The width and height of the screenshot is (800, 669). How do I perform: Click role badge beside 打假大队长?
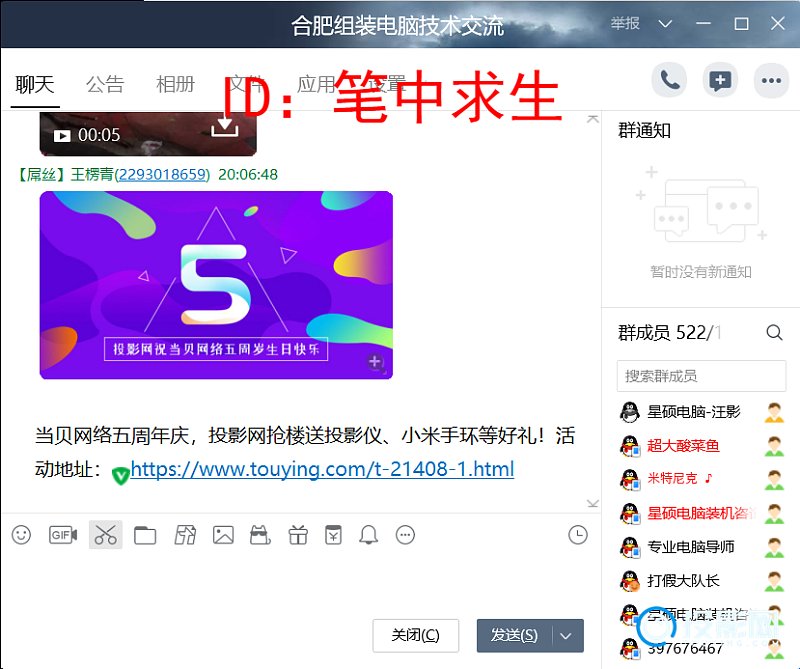(x=774, y=581)
